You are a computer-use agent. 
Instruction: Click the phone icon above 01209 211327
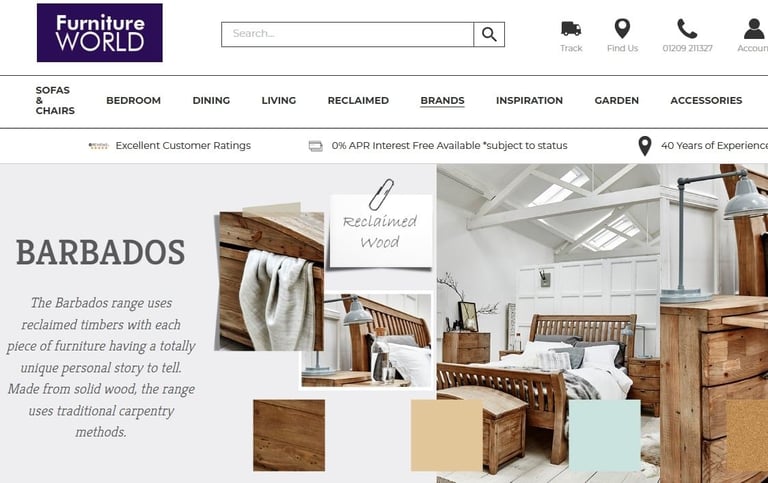[687, 29]
